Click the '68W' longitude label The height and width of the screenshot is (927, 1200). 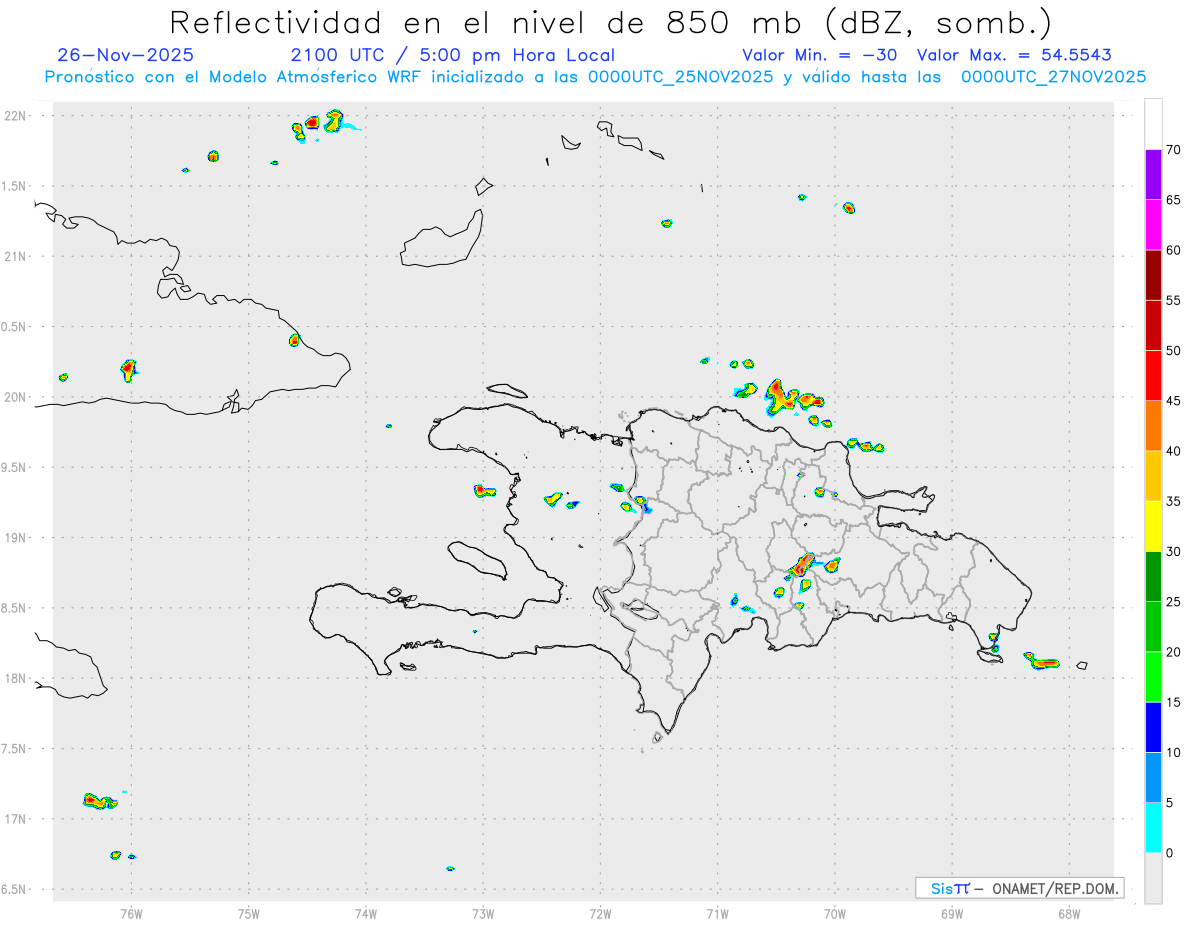pyautogui.click(x=1068, y=913)
